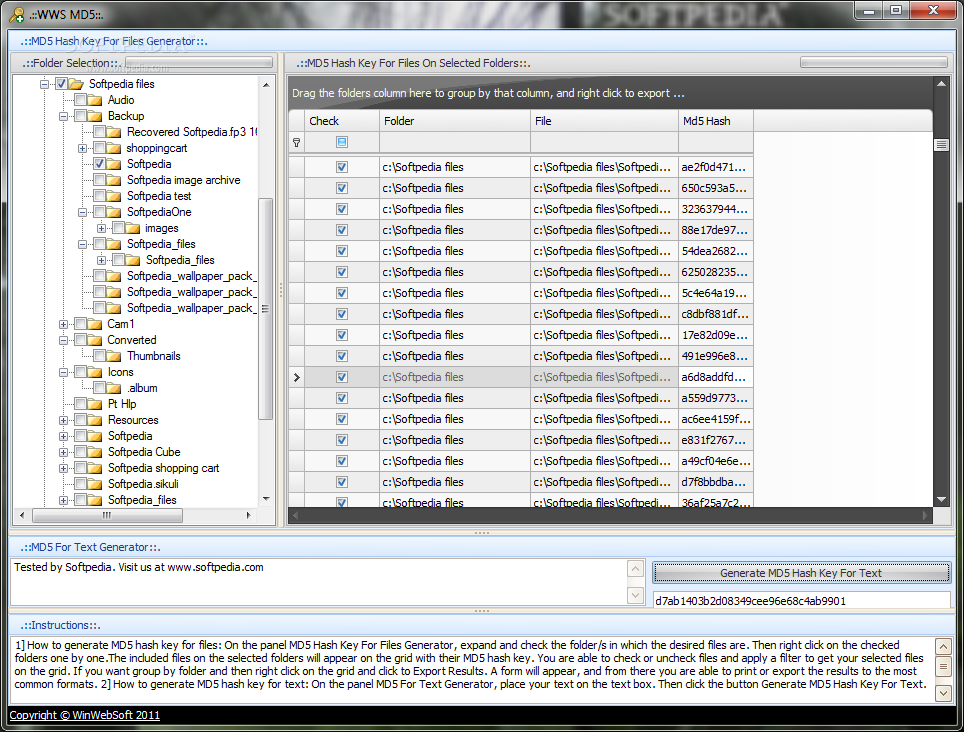Click the WWS MD5 app title icon

tap(17, 14)
